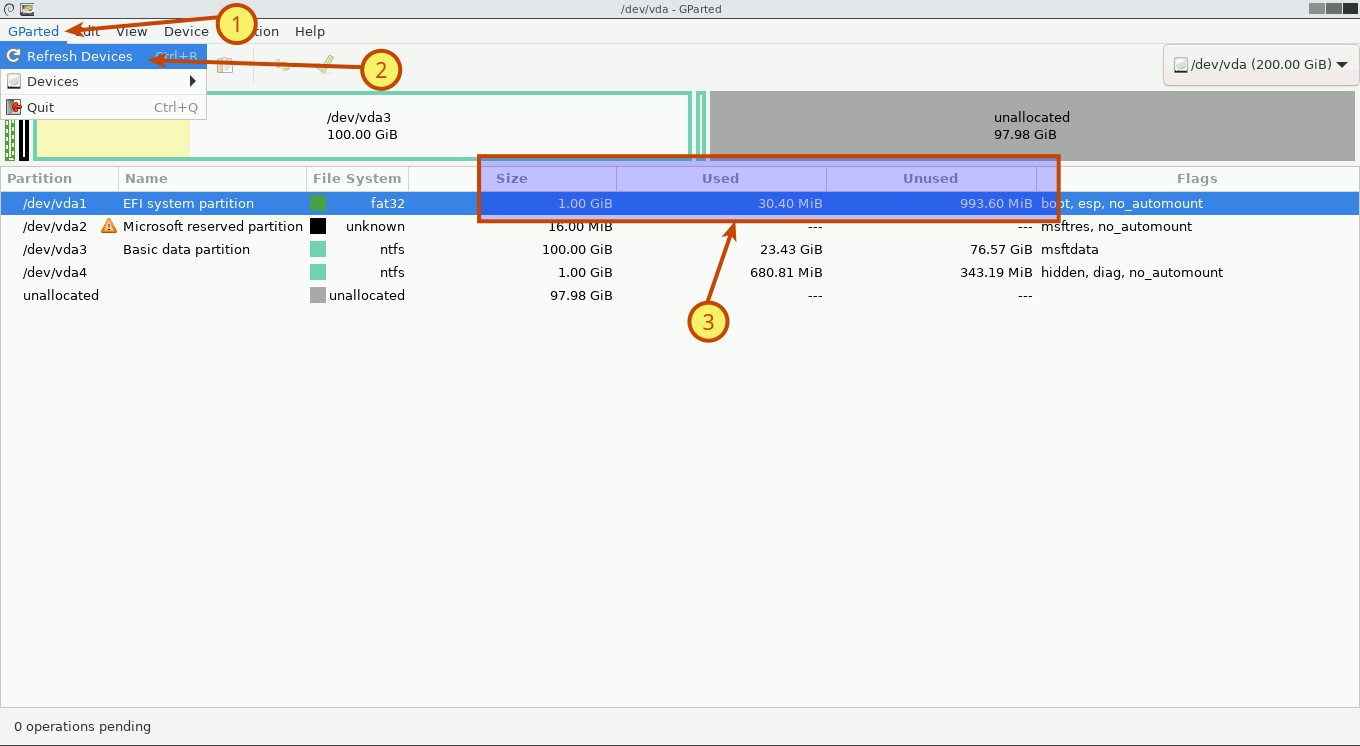Open the /dev/vda device selector dropdown
The image size is (1360, 746).
pyautogui.click(x=1259, y=64)
